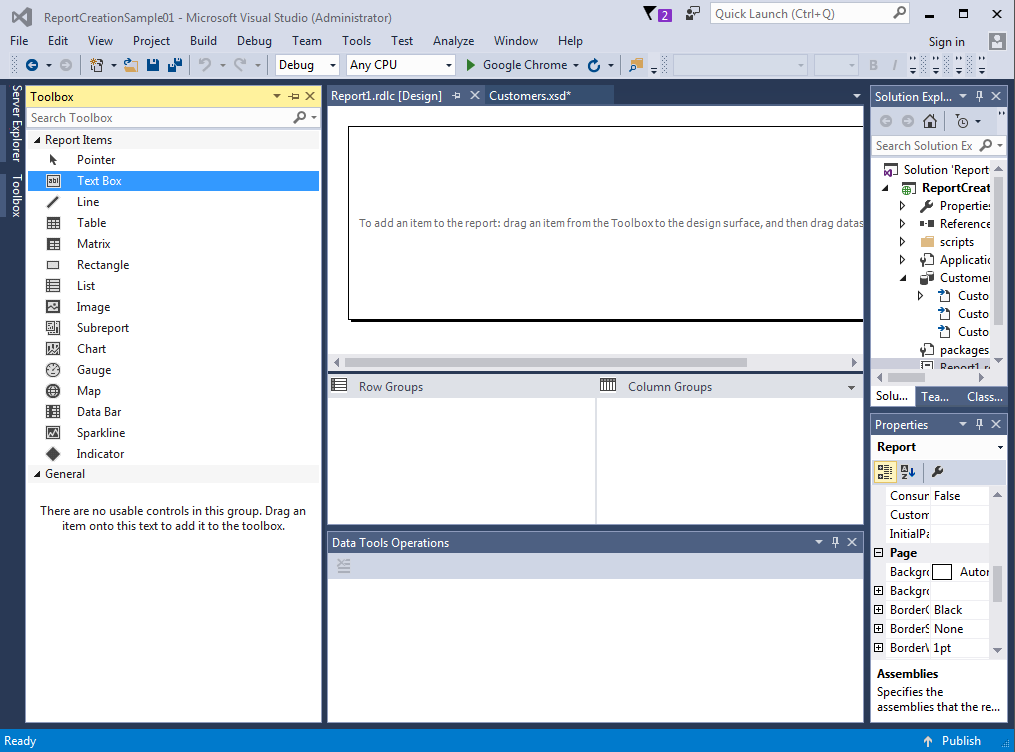Click the Publish button in status bar

point(952,741)
